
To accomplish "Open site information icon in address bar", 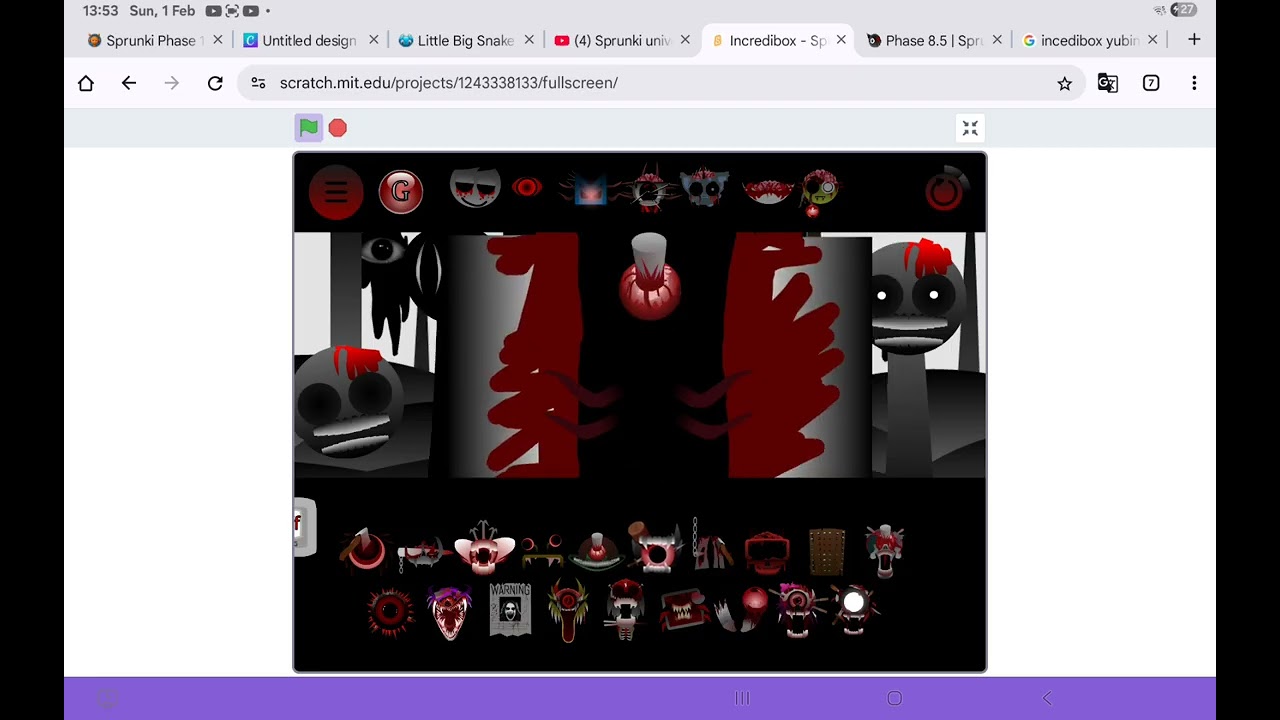I will [x=258, y=83].
